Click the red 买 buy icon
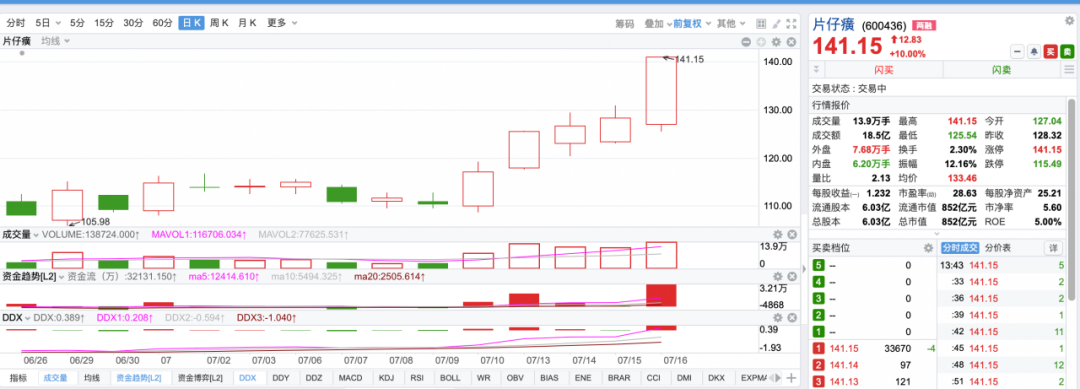Image resolution: width=1080 pixels, height=389 pixels. (x=1050, y=52)
